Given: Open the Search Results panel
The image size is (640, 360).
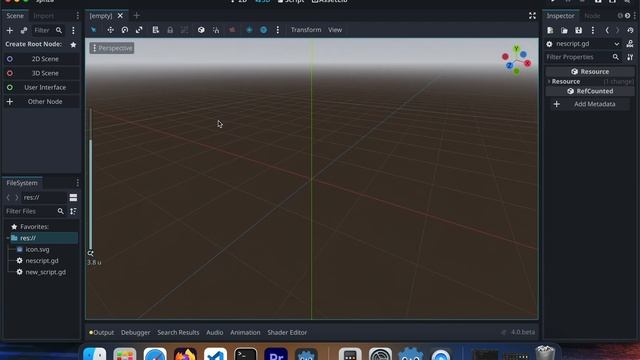Looking at the screenshot, I should pyautogui.click(x=178, y=332).
